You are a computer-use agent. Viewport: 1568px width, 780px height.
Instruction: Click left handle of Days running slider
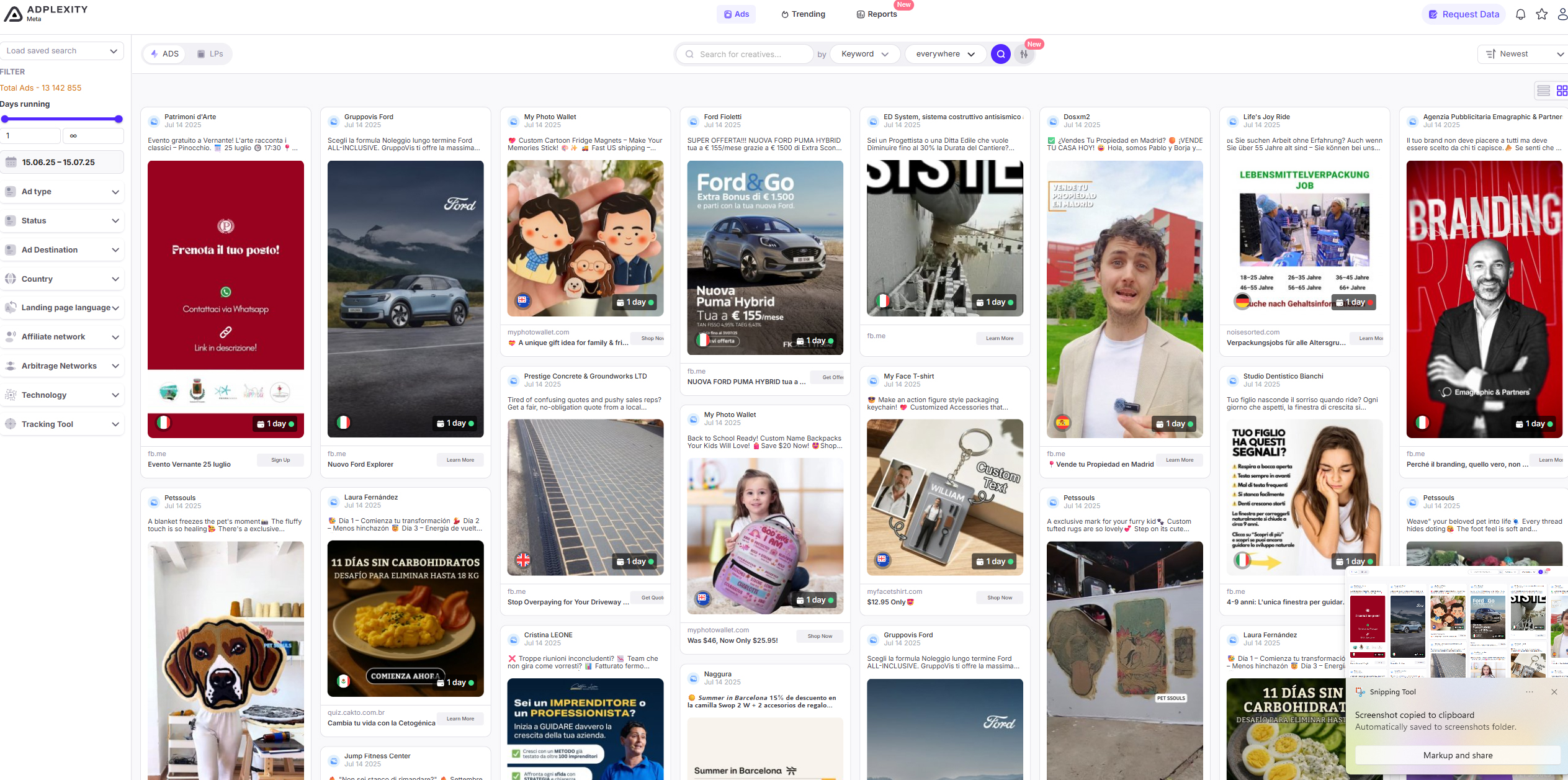tap(5, 119)
